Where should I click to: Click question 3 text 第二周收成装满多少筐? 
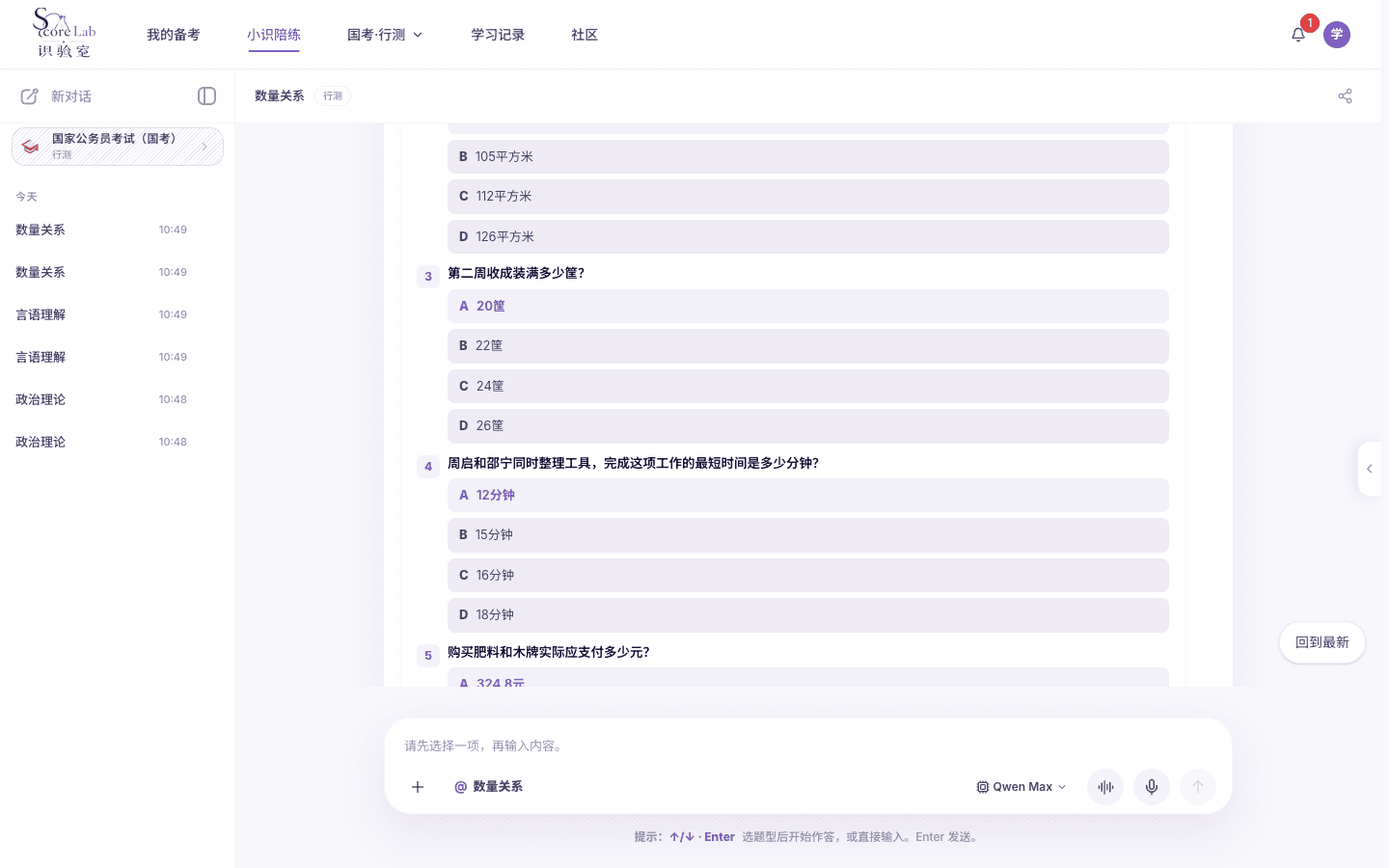[x=516, y=273]
